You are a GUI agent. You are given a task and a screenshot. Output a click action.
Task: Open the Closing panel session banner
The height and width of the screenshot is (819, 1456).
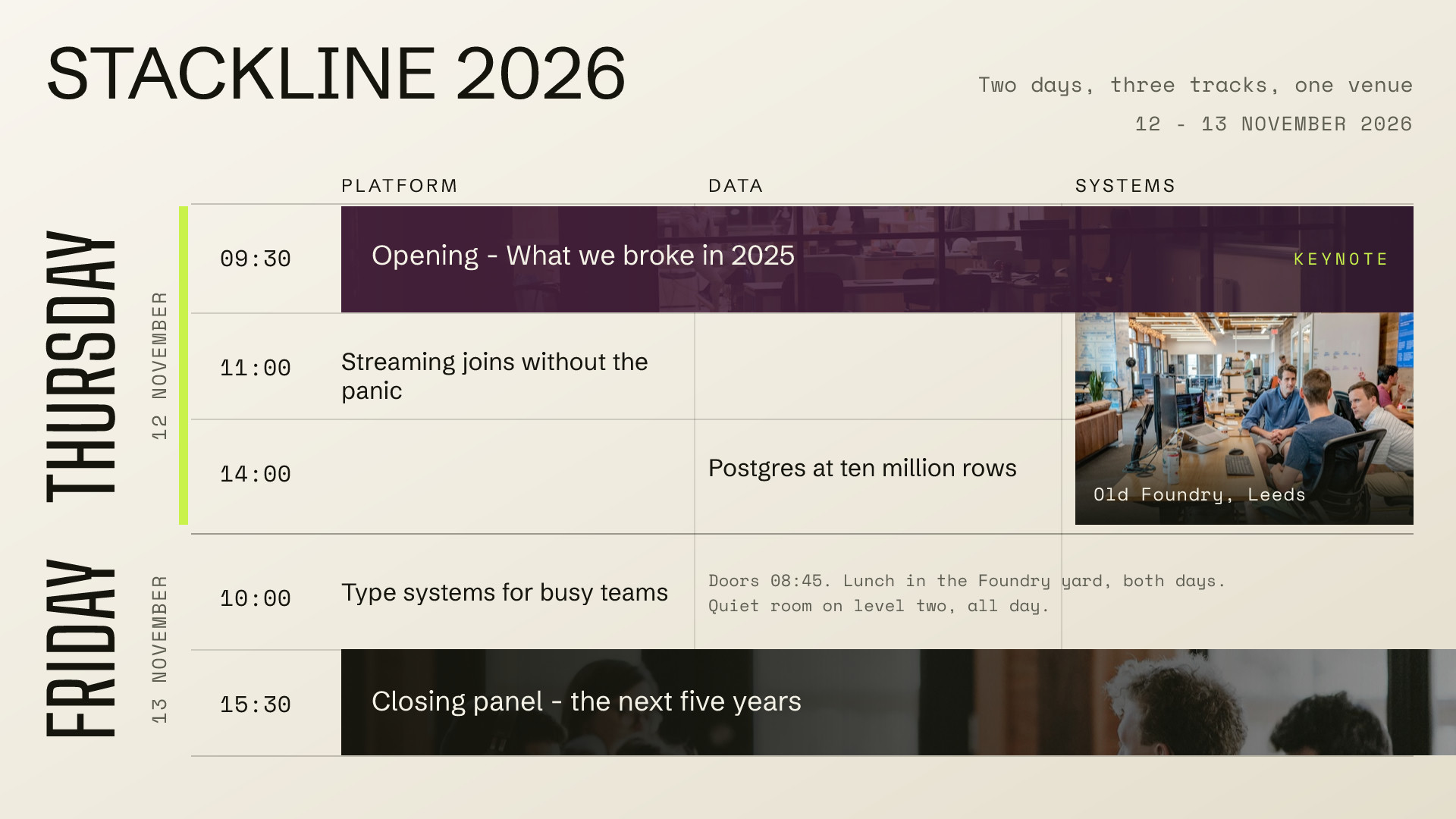(x=899, y=702)
